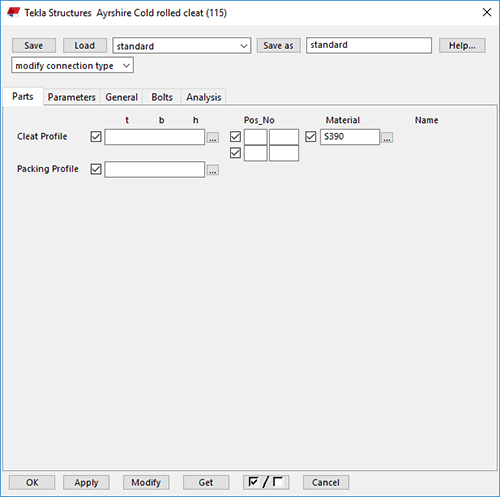This screenshot has height=497, width=500.
Task: Toggle all checkboxes on/off button
Action: (x=266, y=482)
